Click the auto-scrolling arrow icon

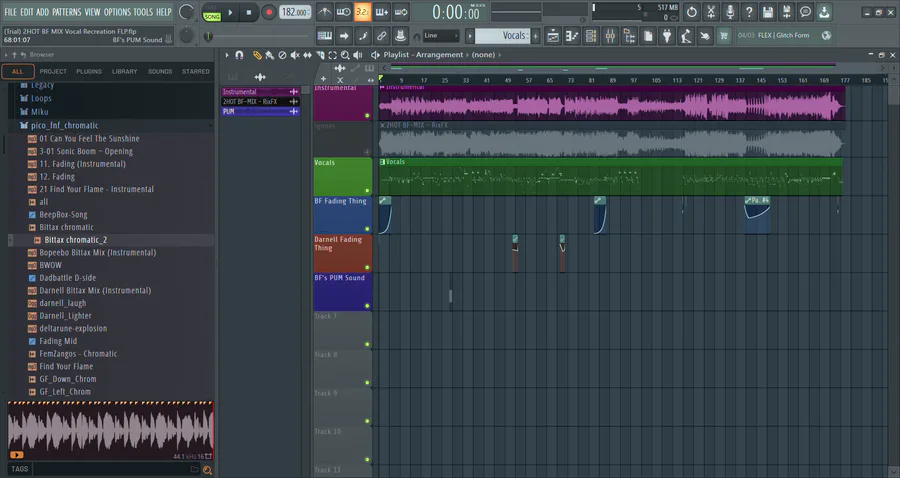[343, 36]
